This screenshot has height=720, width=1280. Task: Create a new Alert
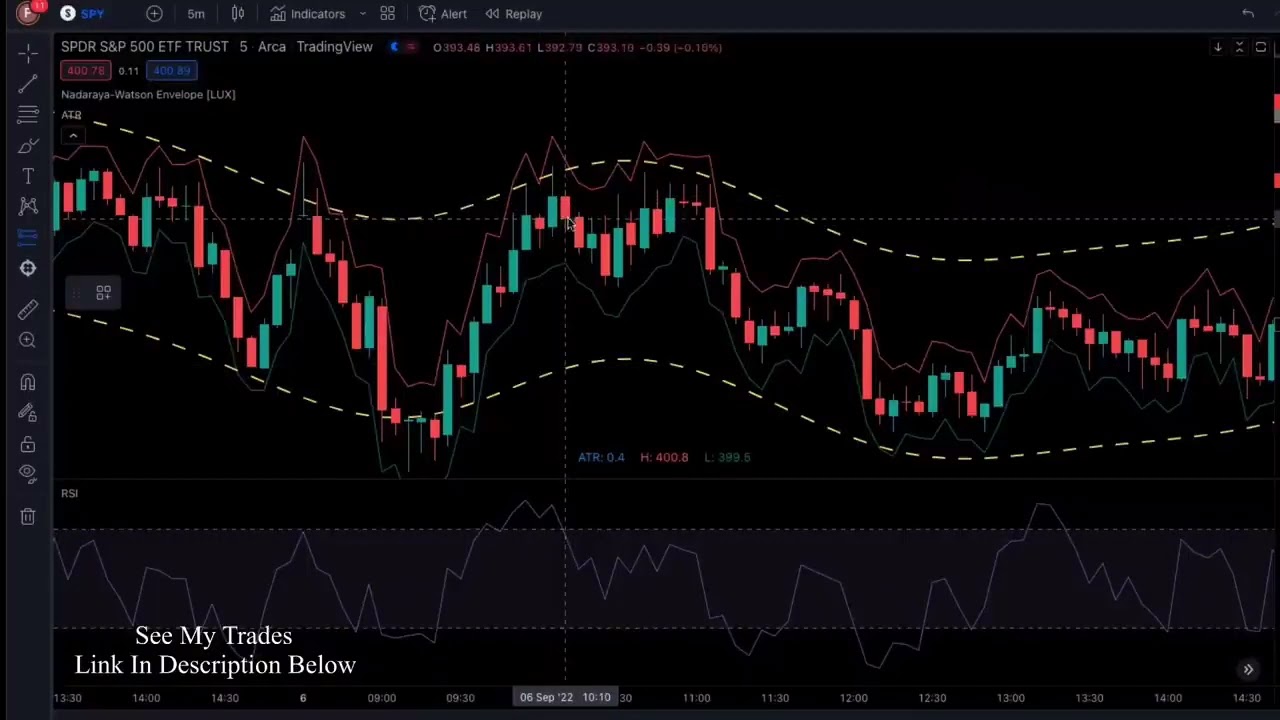pos(443,14)
